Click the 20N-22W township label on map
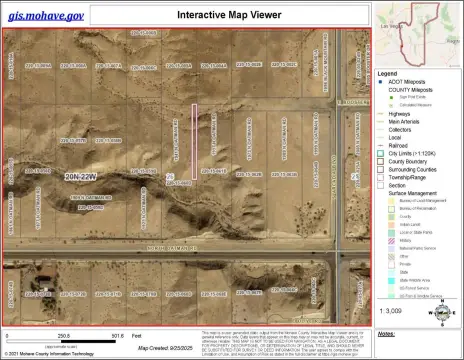The width and height of the screenshot is (464, 360). [x=81, y=177]
